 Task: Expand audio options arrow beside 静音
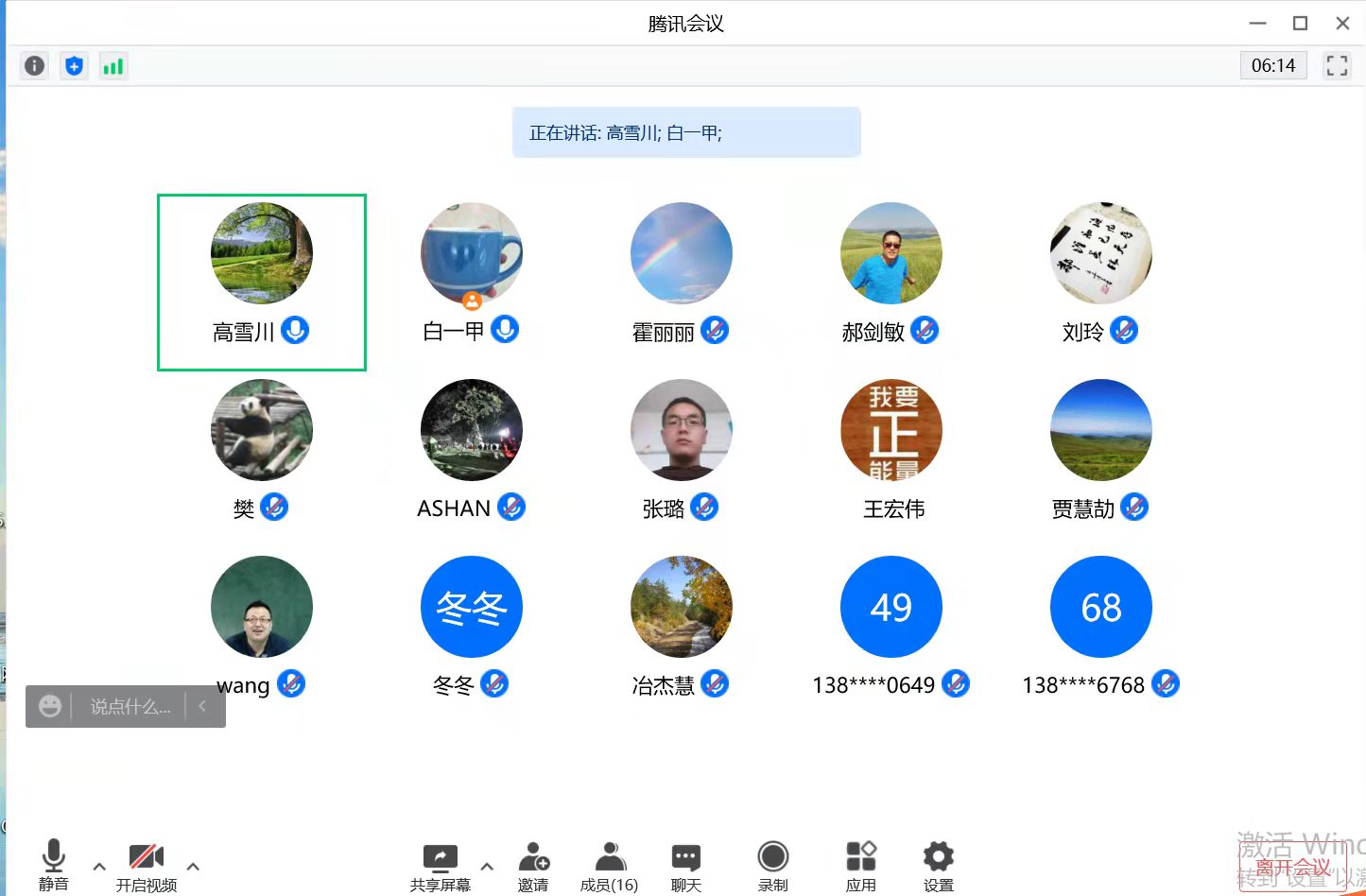tap(99, 866)
